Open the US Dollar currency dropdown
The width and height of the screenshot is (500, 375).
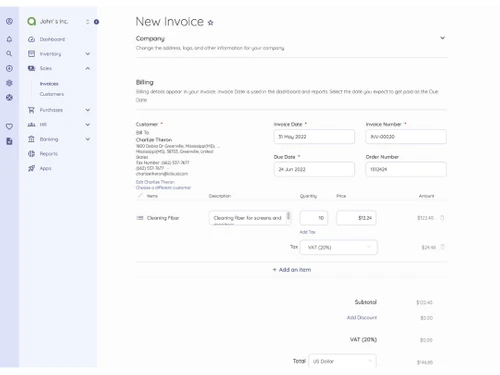tap(342, 361)
